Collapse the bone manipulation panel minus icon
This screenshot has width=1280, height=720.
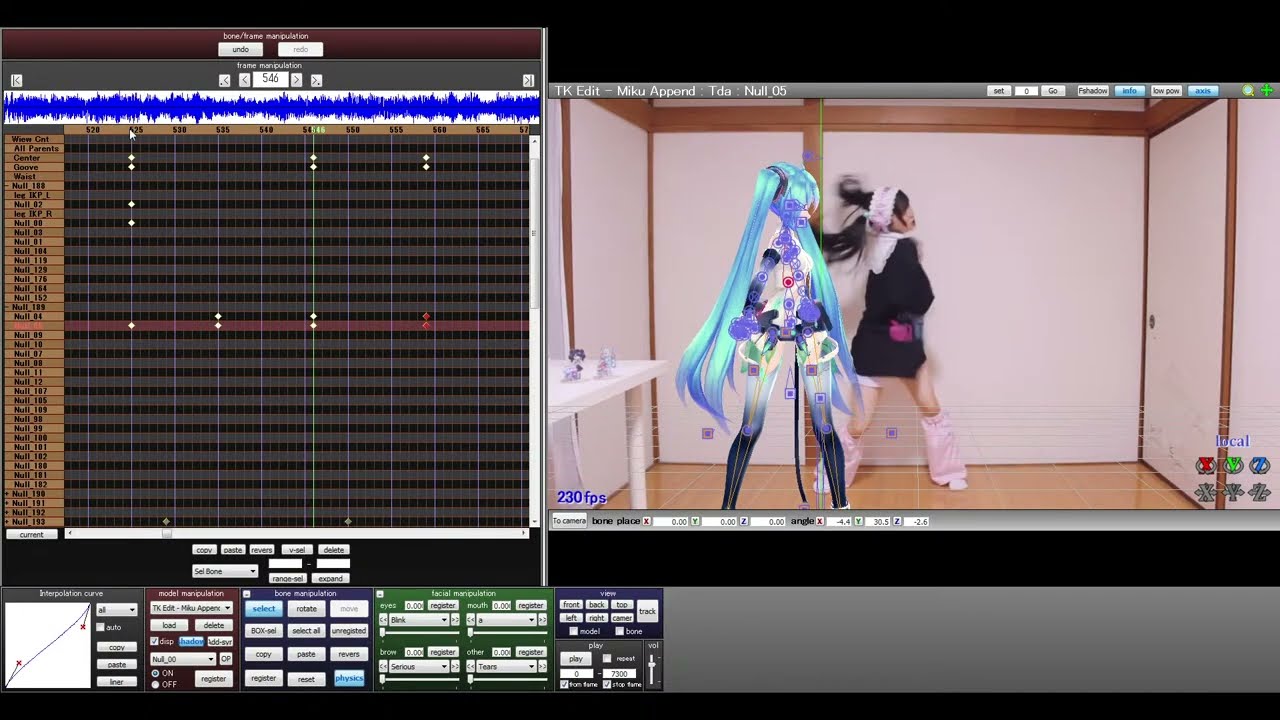click(246, 594)
